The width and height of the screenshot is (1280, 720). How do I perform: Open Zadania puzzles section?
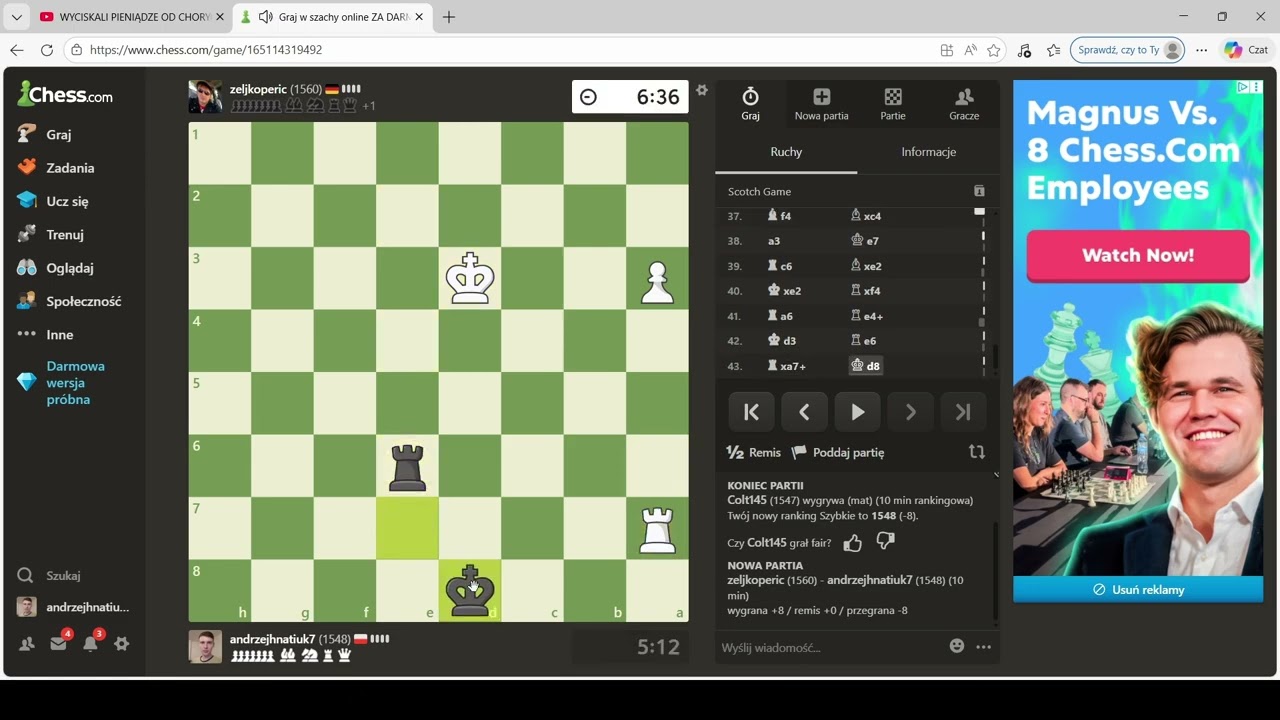tap(72, 168)
